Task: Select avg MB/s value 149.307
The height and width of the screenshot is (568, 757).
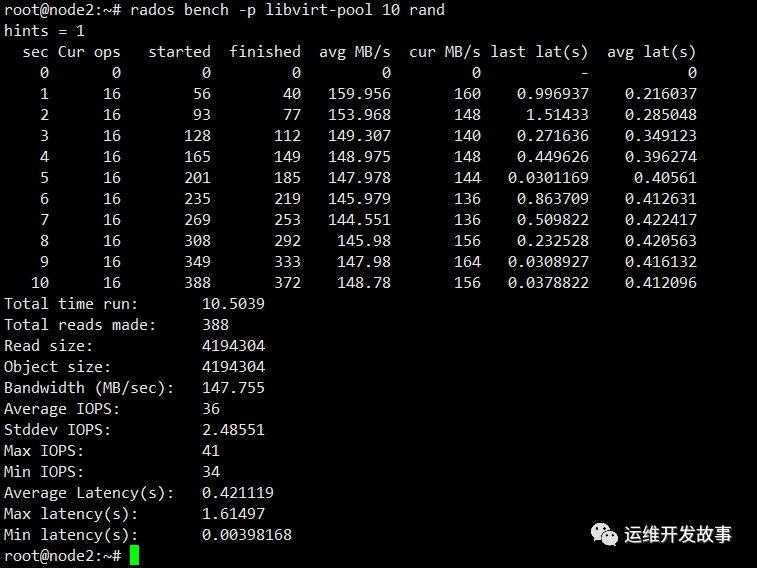Action: (x=359, y=136)
